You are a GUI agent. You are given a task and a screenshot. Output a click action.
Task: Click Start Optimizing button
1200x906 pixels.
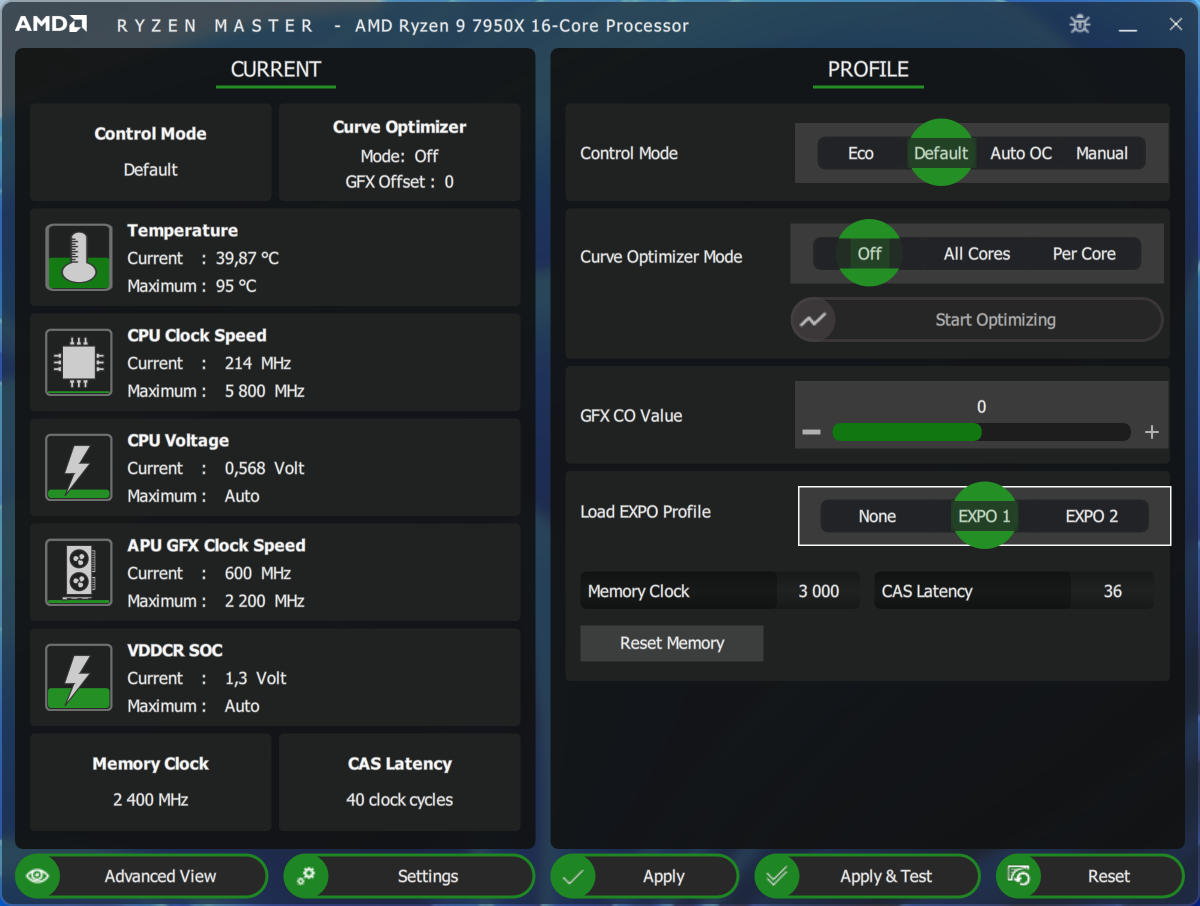pyautogui.click(x=977, y=320)
